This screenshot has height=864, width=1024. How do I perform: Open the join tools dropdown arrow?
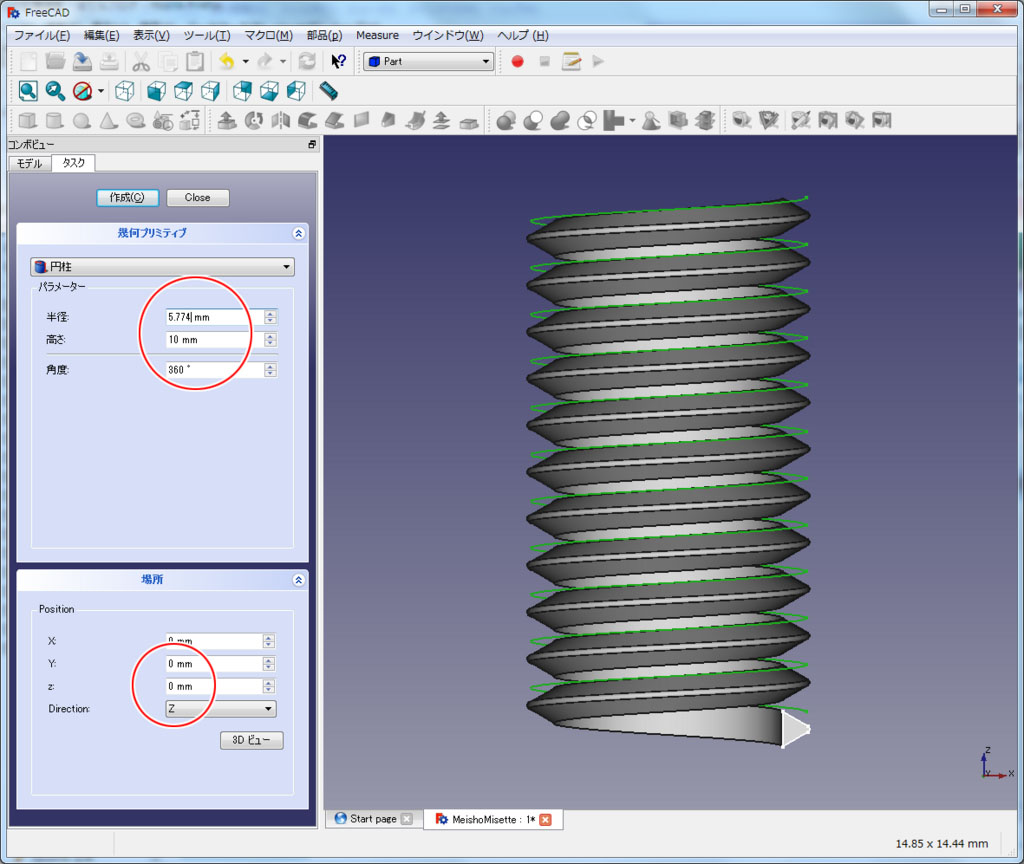tap(632, 120)
